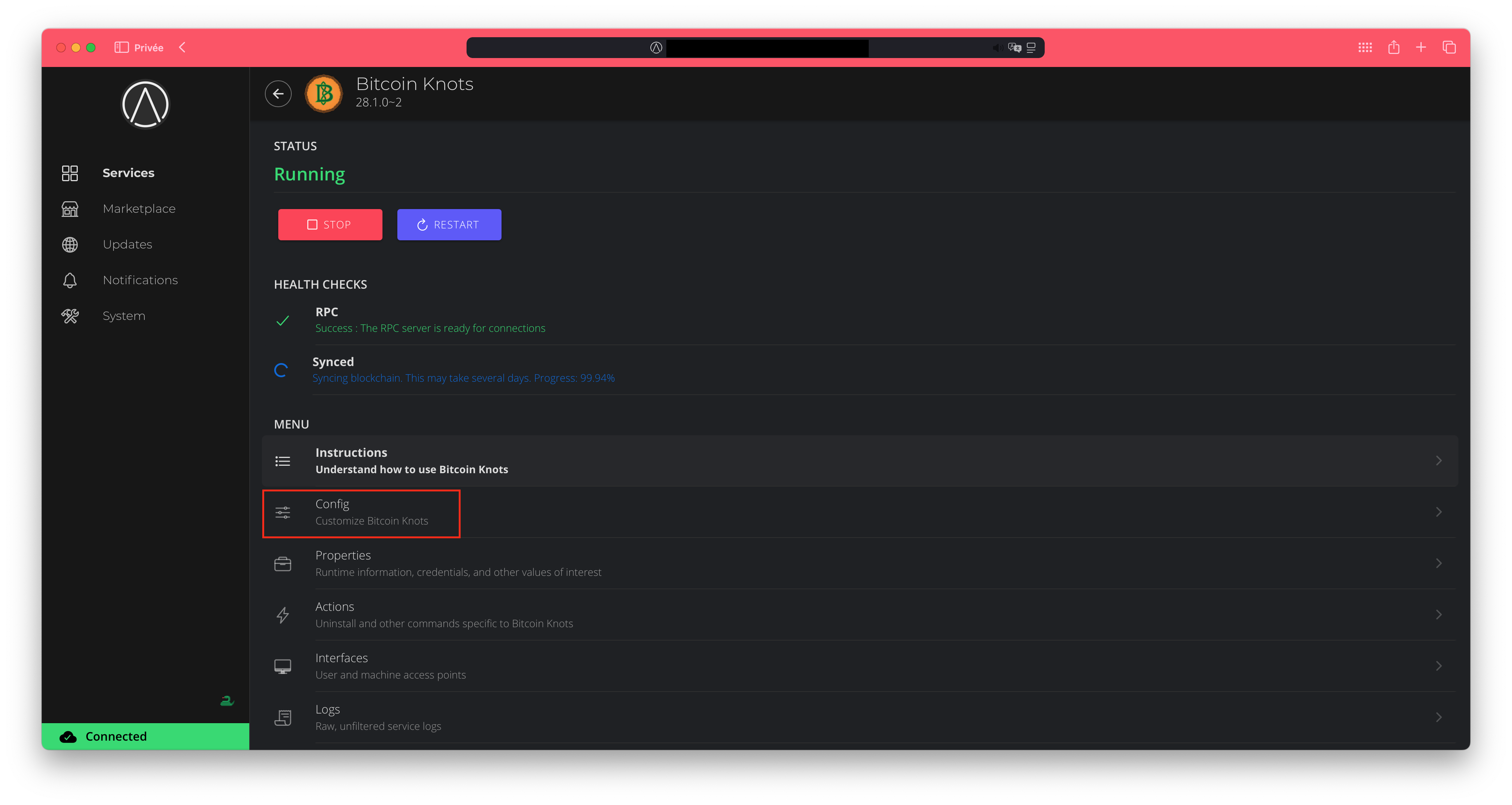Image resolution: width=1512 pixels, height=805 pixels.
Task: Stop the Bitcoin Knots service
Action: 330,225
